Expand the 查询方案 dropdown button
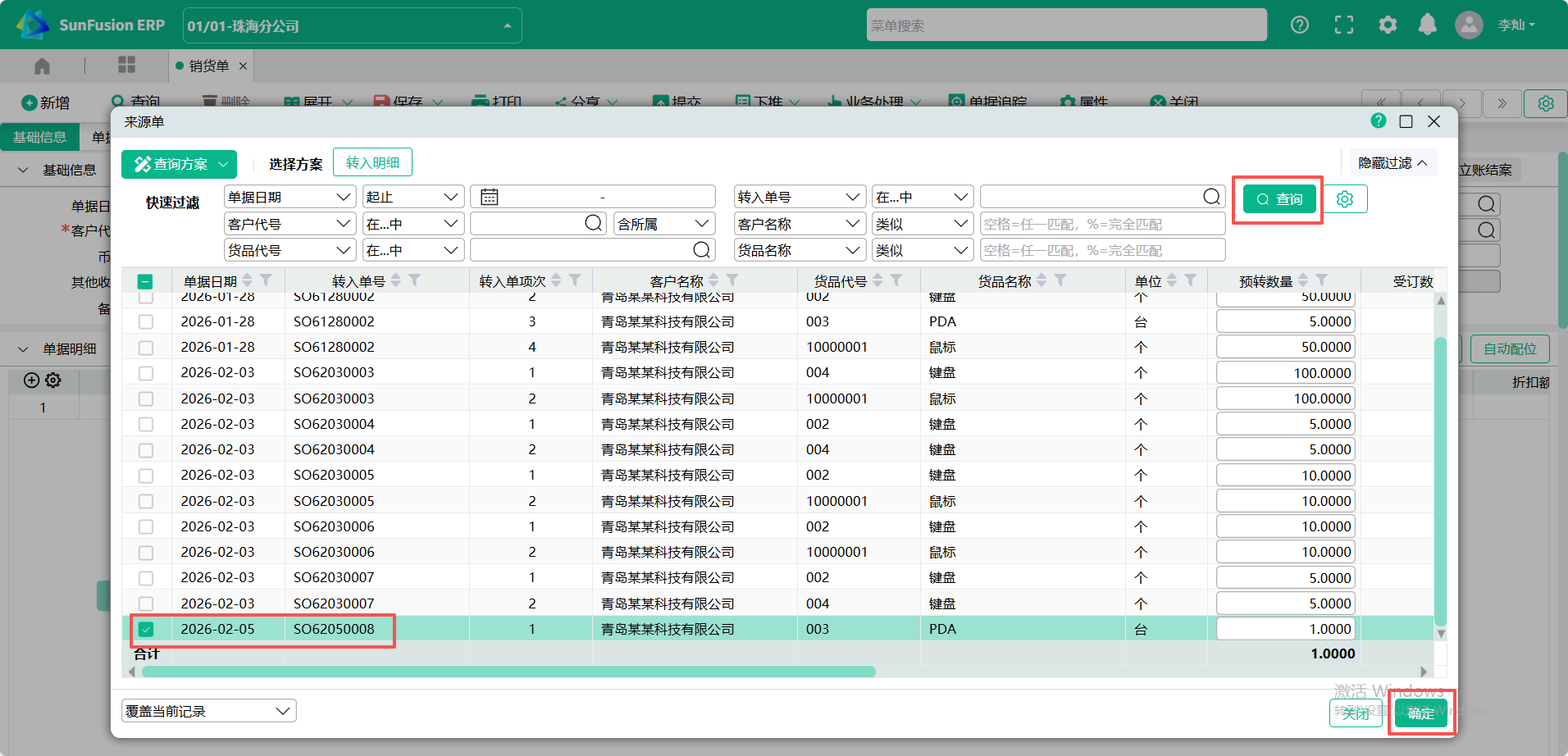 coord(179,164)
